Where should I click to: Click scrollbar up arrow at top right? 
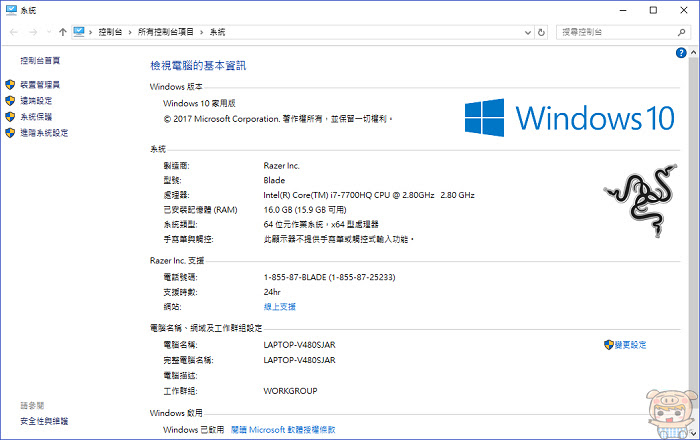click(x=693, y=53)
